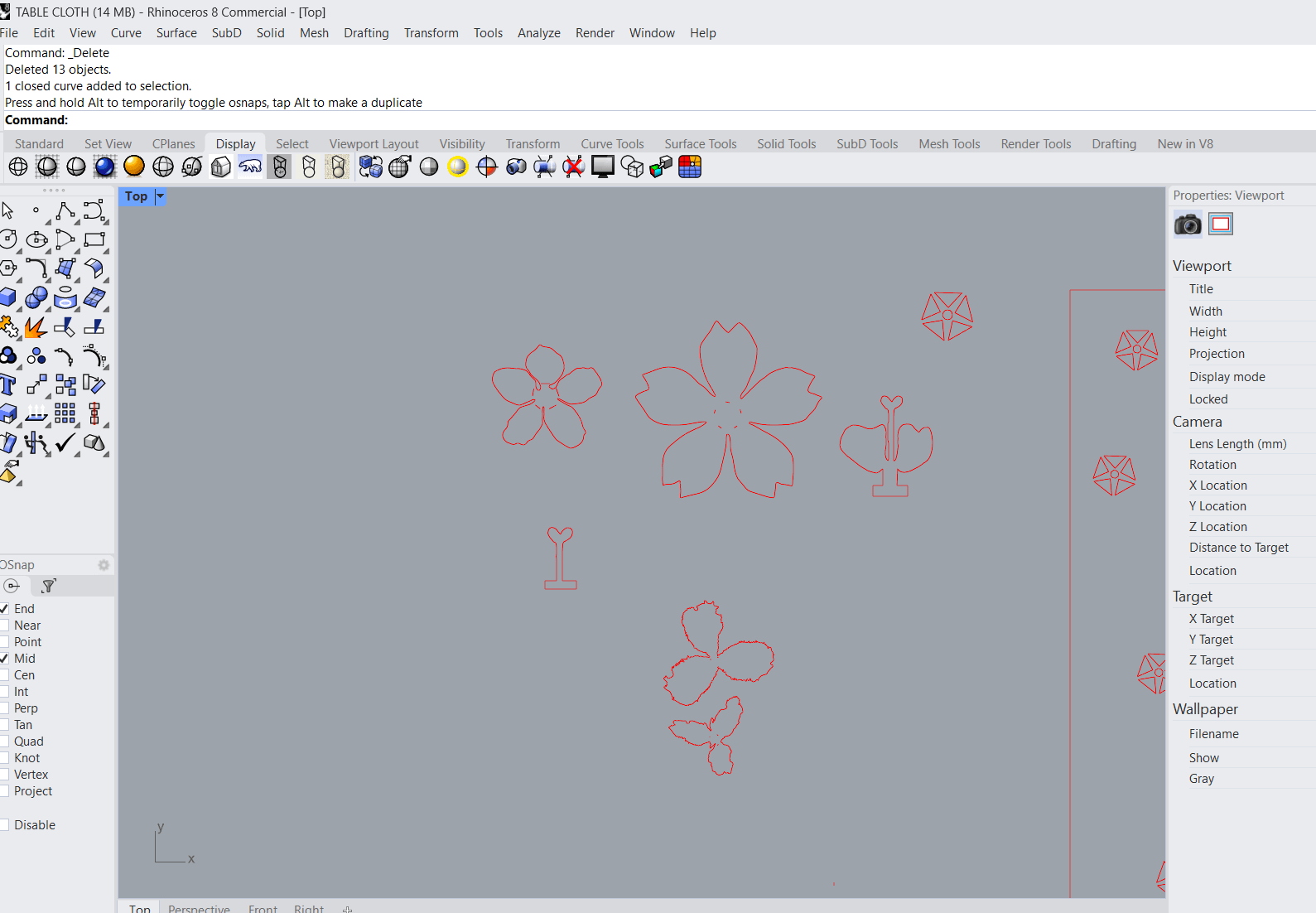Click the Arctic display mode polar bear
Screen dimensions: 1316x913
[250, 167]
